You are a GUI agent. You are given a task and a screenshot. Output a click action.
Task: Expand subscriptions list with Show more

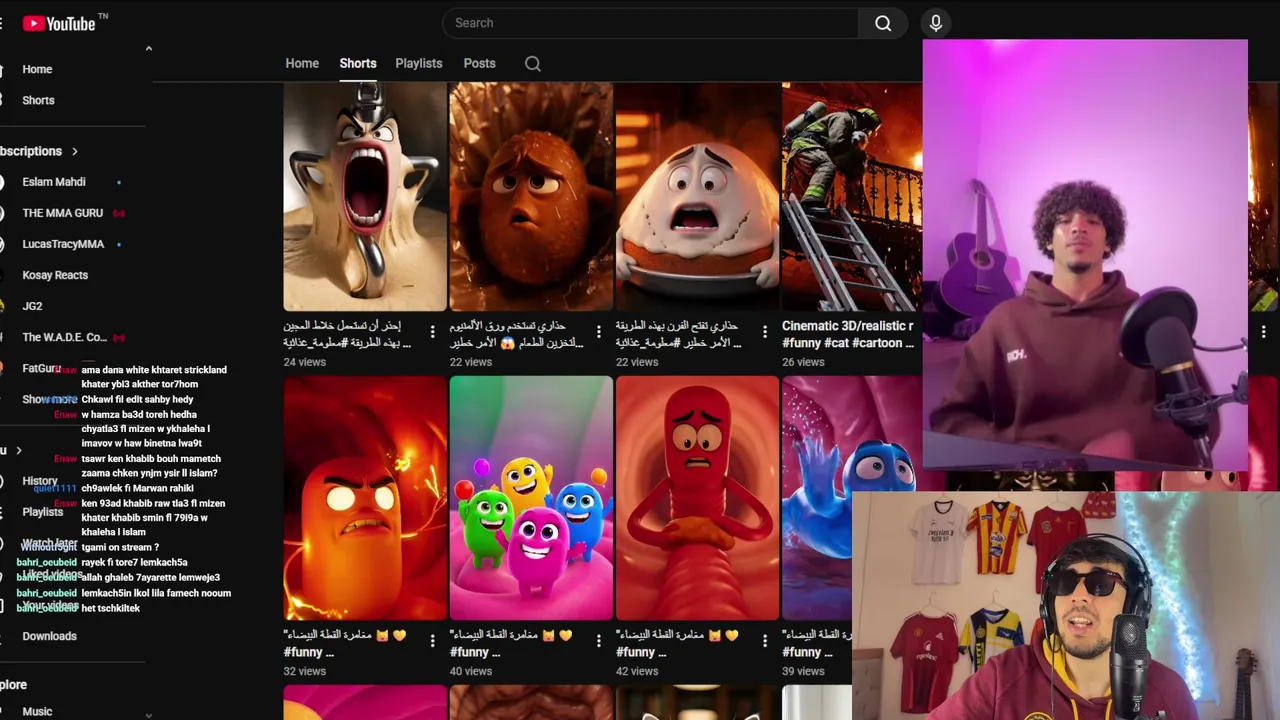coord(50,399)
